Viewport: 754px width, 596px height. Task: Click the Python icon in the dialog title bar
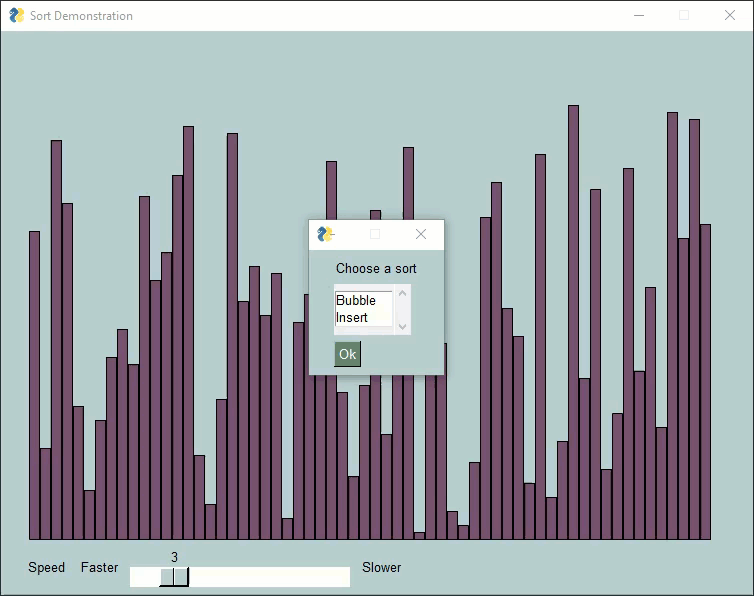click(x=325, y=234)
